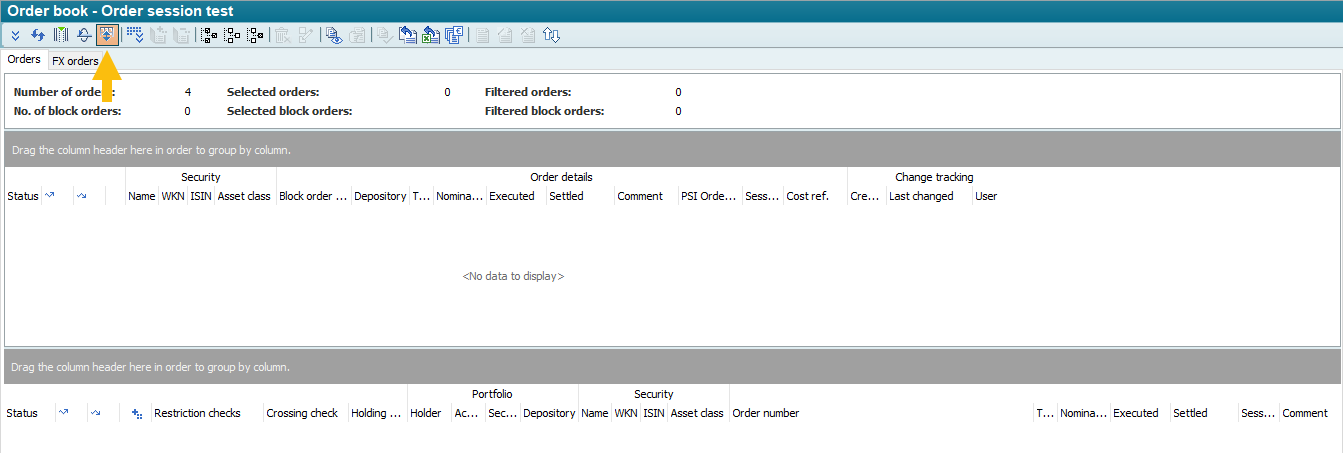
Task: Click the User column header
Action: [x=986, y=196]
